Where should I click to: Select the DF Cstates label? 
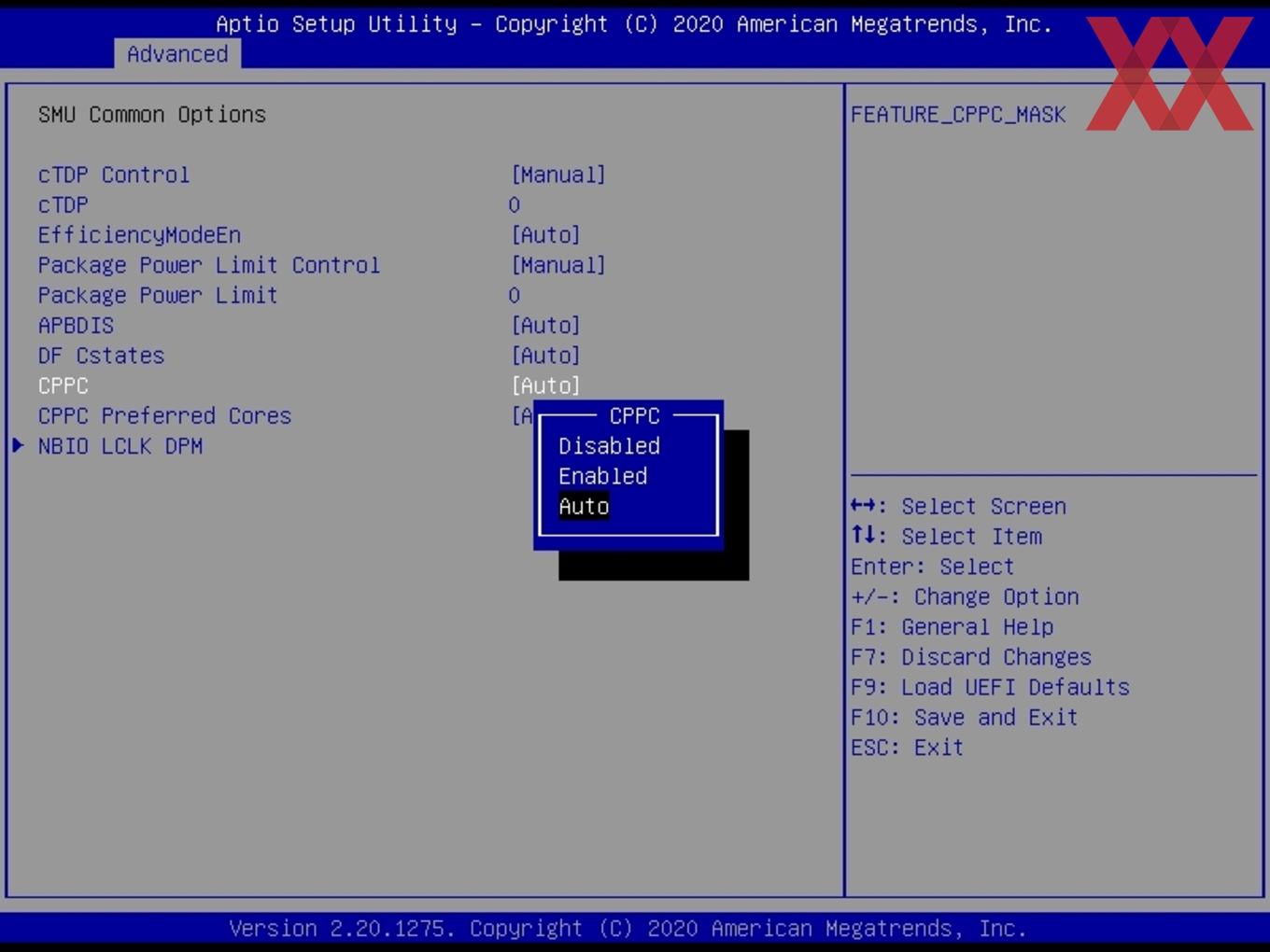[x=101, y=356]
